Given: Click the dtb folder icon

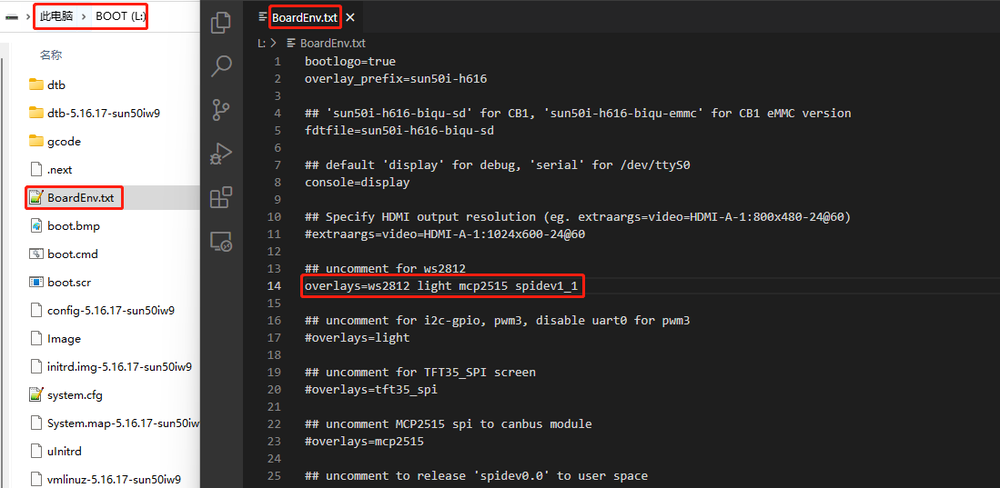Looking at the screenshot, I should click(37, 85).
